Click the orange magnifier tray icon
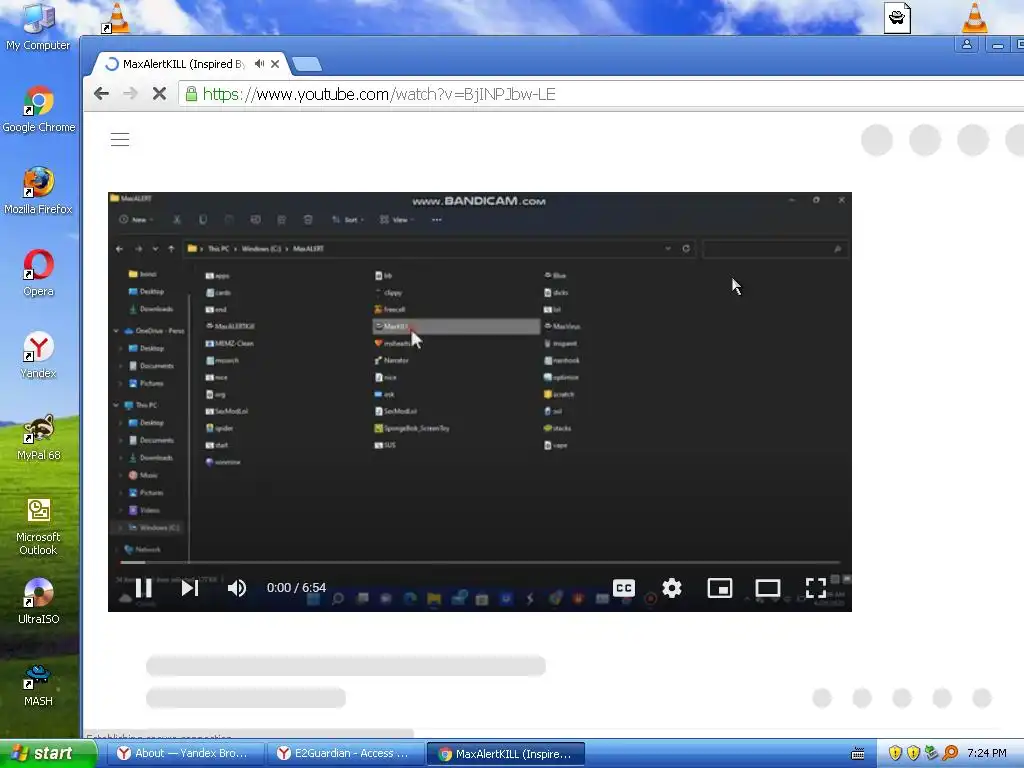1024x768 pixels. coord(950,754)
